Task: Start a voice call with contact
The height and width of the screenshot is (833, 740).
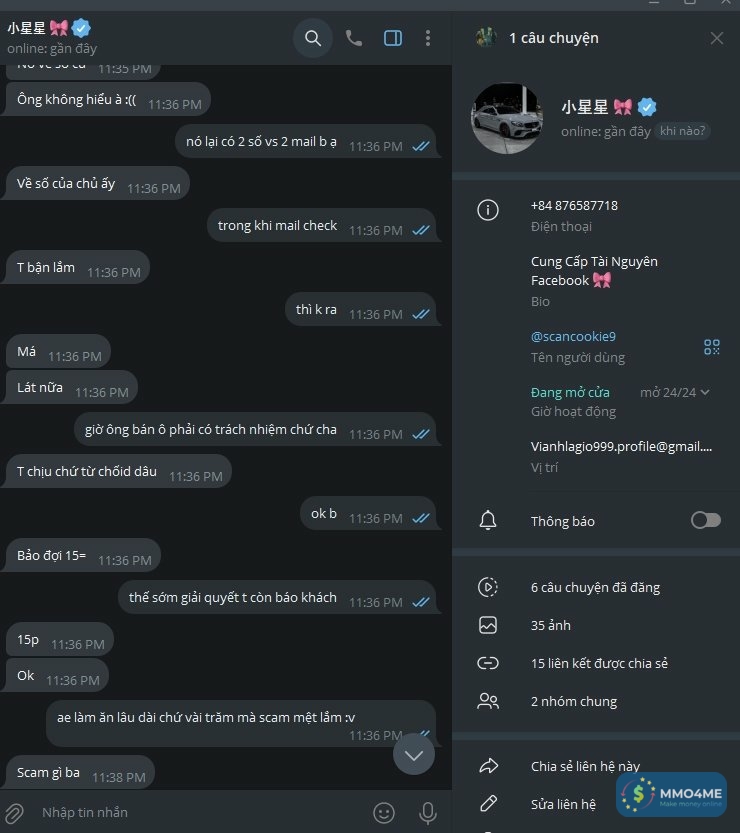Action: point(354,38)
